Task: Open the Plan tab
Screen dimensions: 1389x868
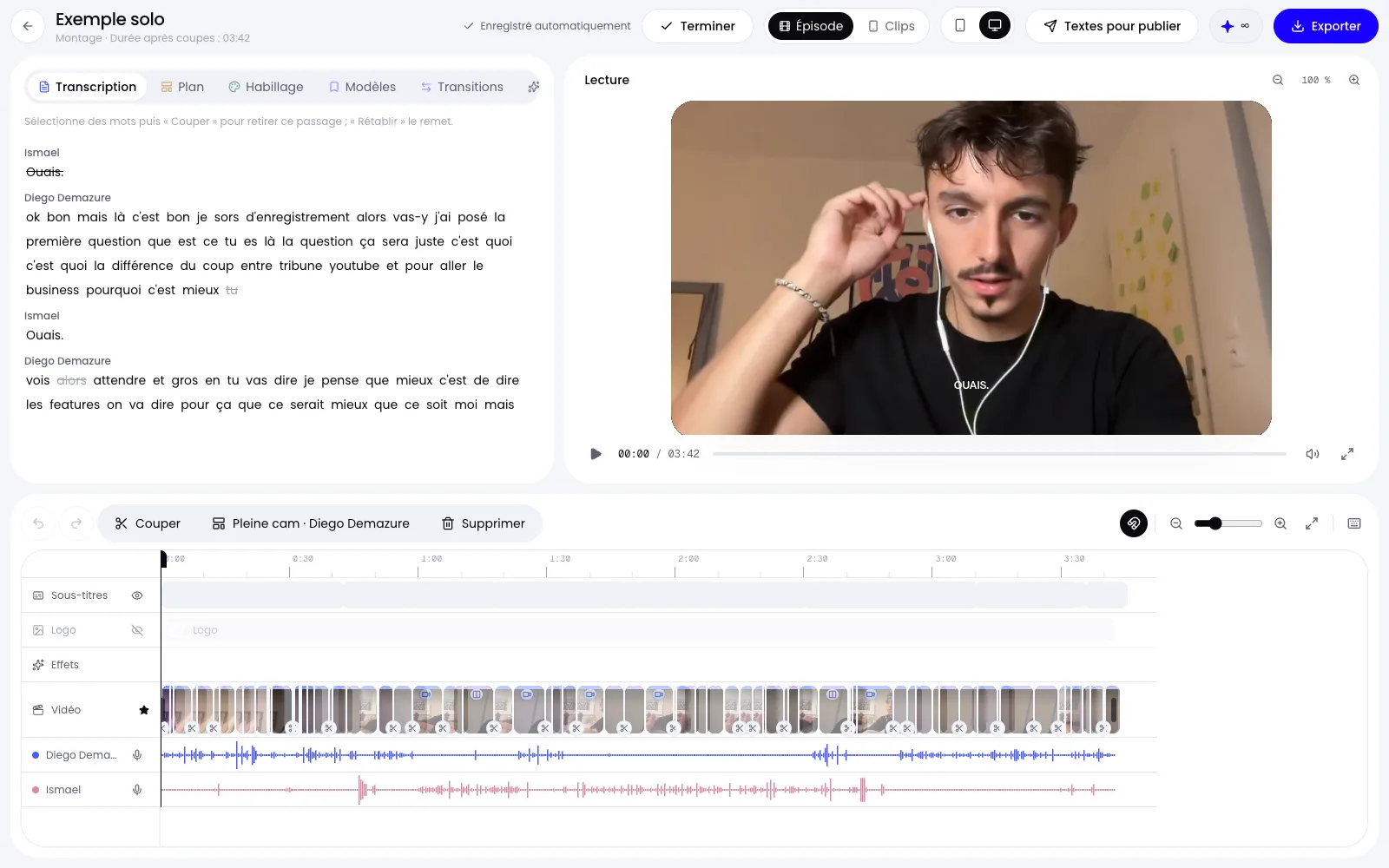Action: point(182,87)
